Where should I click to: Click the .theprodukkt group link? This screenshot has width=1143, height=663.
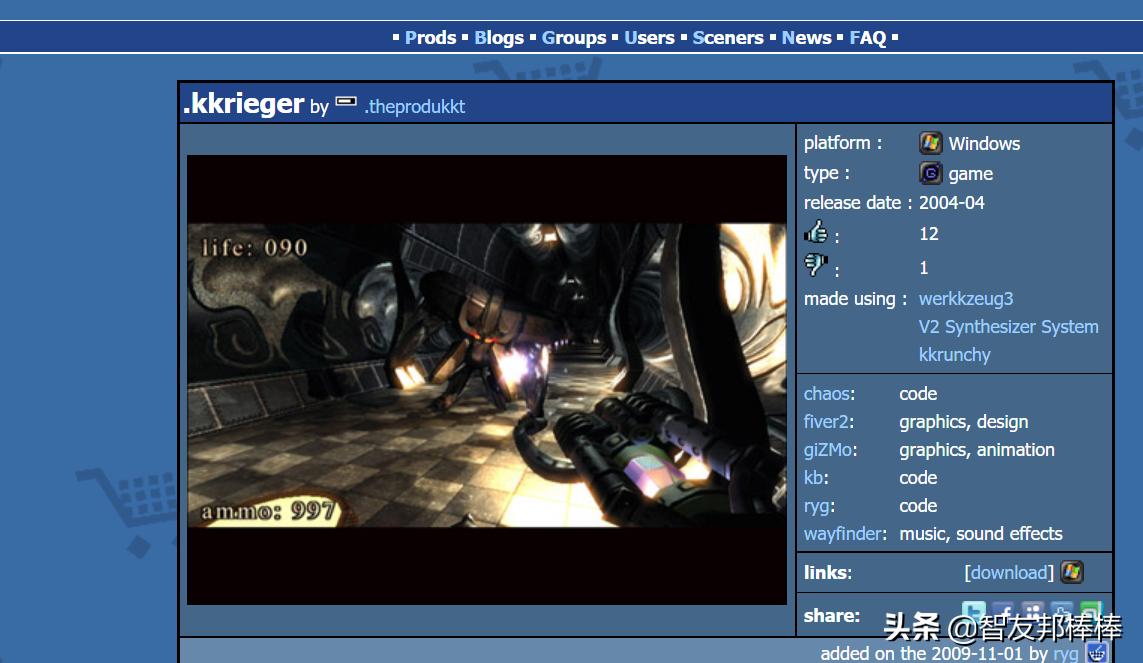[x=414, y=106]
